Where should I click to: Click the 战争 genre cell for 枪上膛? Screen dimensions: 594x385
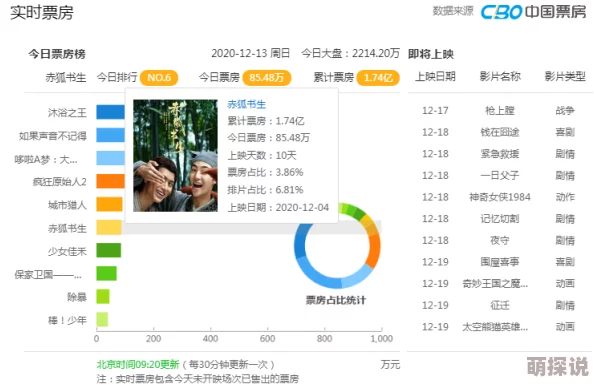565,111
